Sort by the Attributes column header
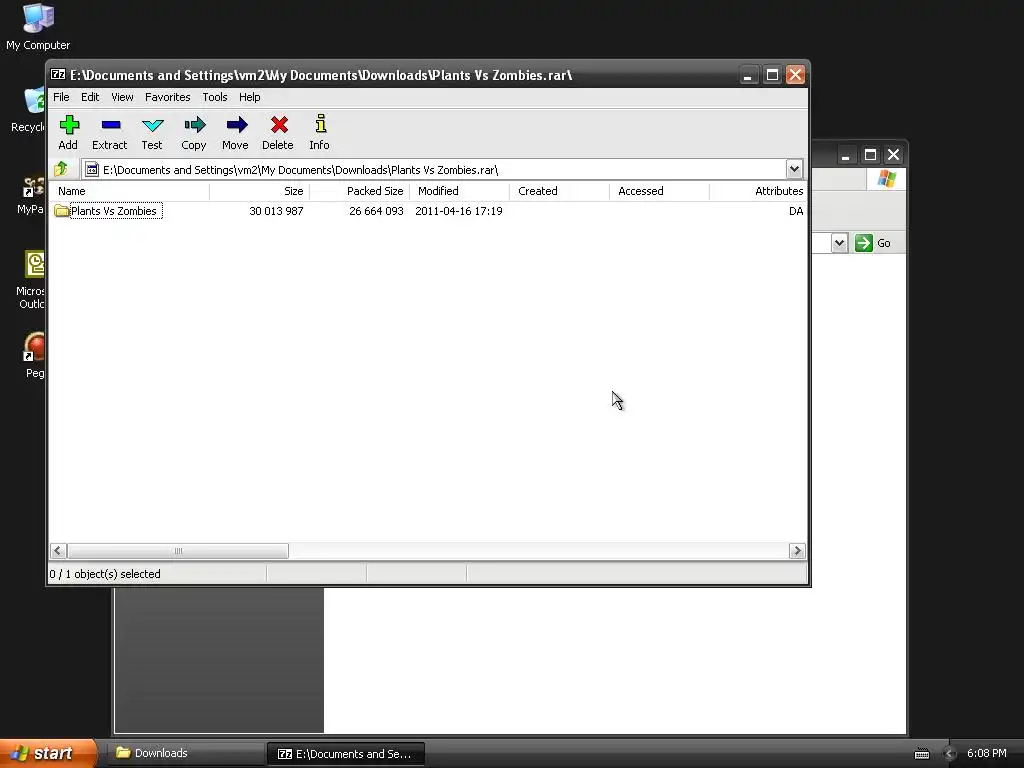The image size is (1024, 768). click(758, 191)
